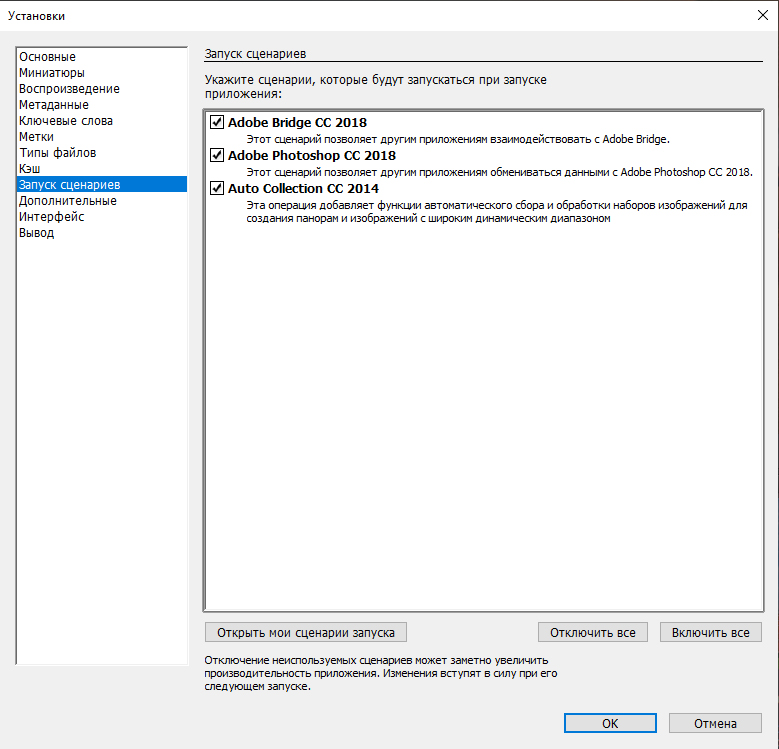This screenshot has width=779, height=749.
Task: Select Запуск сценариев in the list
Action: tap(102, 184)
